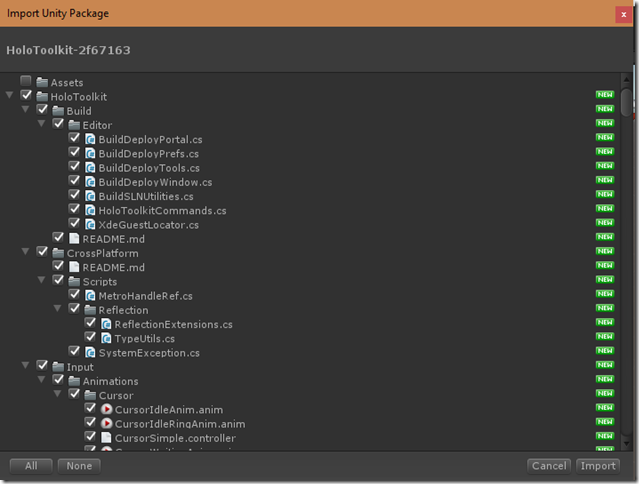
Task: Click the CursorIdleRingAnim.anim animation icon
Action: pyautogui.click(x=106, y=424)
